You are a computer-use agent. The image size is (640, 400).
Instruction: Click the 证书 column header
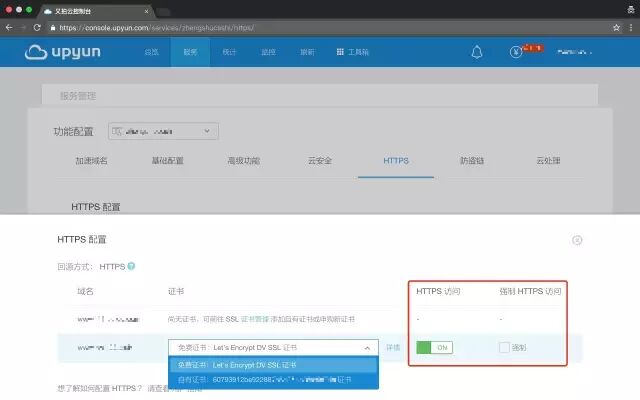pos(176,291)
